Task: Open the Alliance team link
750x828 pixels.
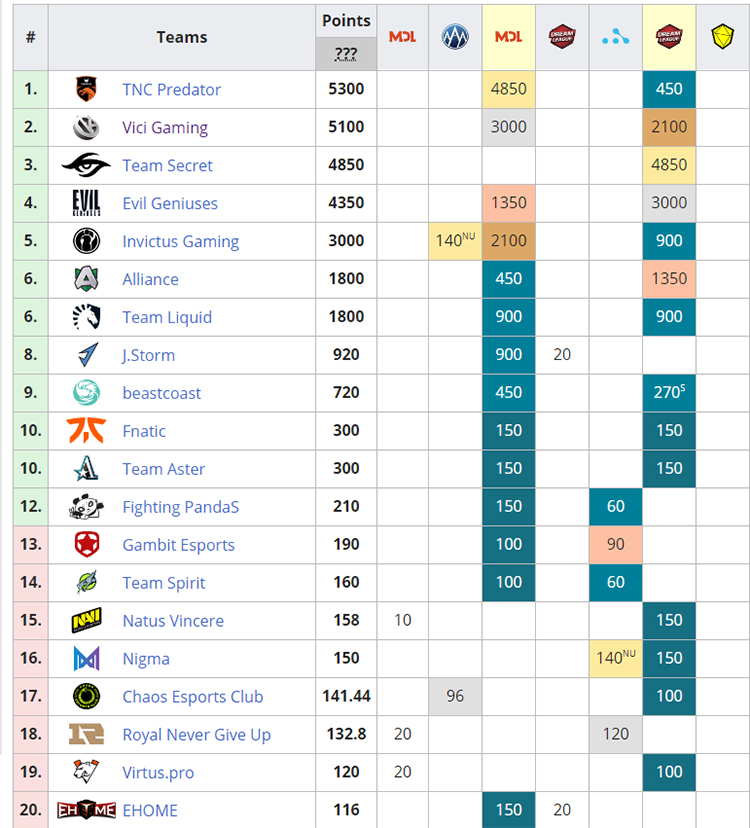Action: (x=151, y=279)
